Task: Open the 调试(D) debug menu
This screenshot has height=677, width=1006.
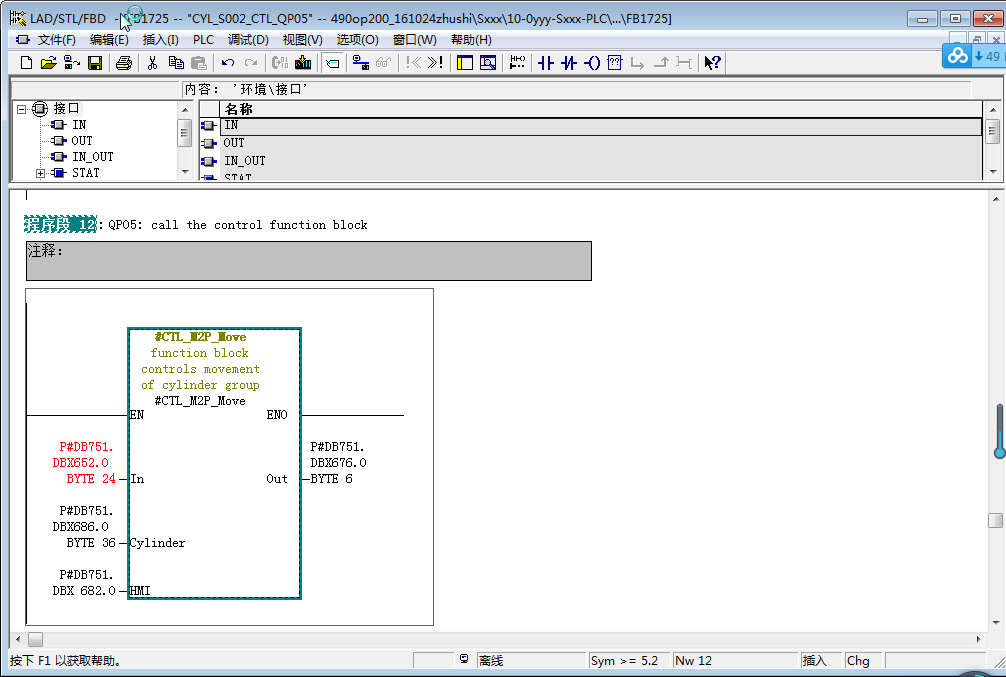Action: pos(248,40)
